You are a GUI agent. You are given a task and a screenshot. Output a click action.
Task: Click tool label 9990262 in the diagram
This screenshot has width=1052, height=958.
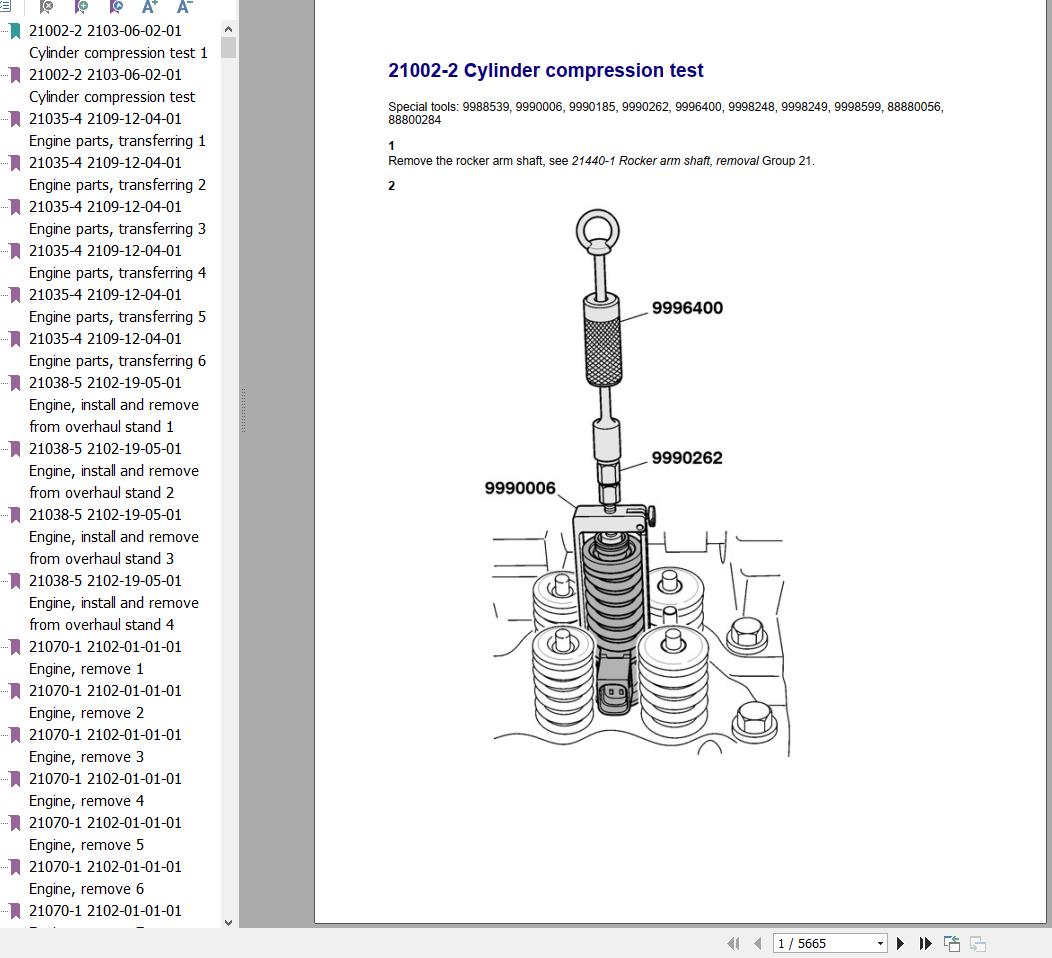point(687,458)
